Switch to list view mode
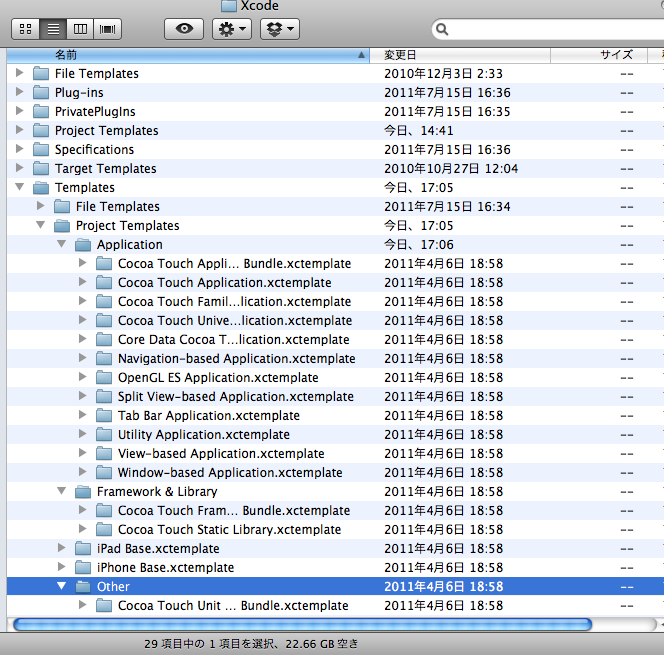Viewport: 664px width, 655px height. point(53,29)
